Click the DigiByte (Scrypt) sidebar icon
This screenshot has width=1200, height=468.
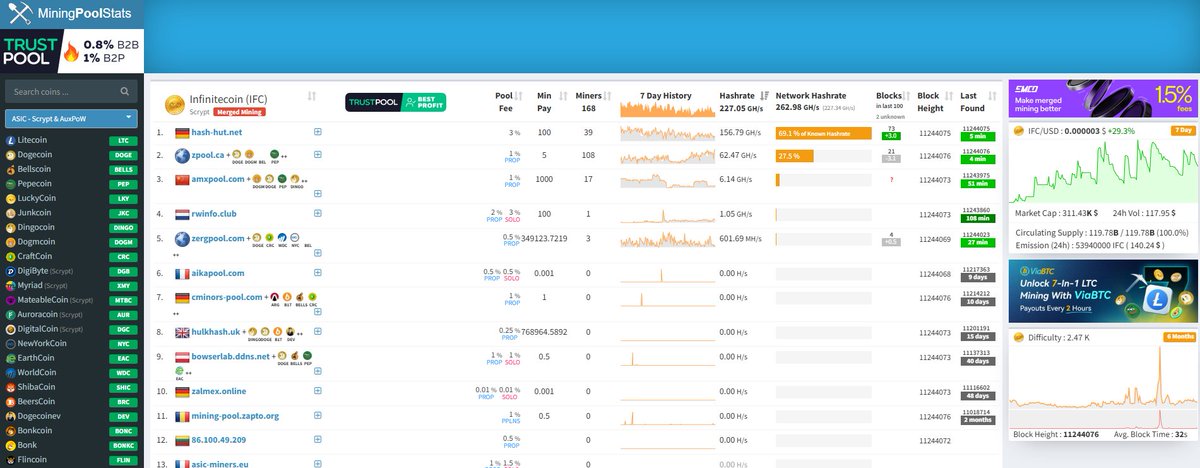coord(11,270)
